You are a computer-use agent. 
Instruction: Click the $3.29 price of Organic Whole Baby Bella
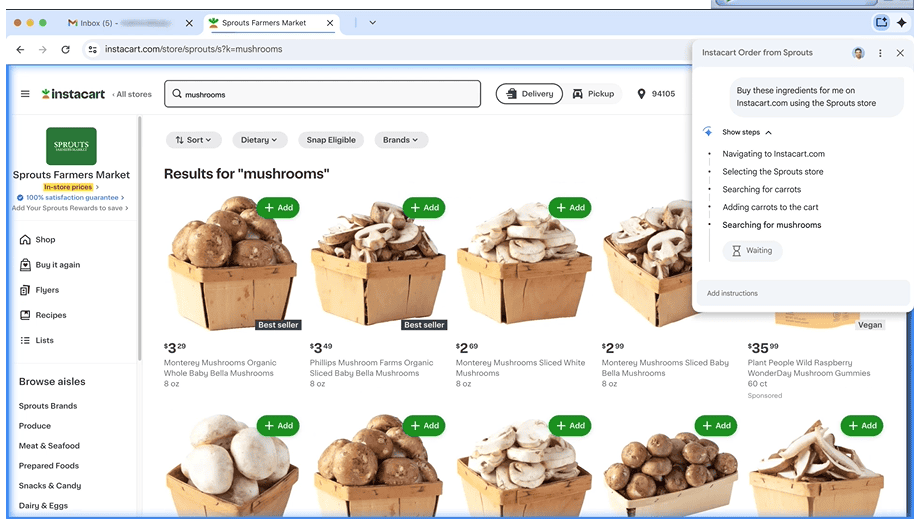[175, 347]
